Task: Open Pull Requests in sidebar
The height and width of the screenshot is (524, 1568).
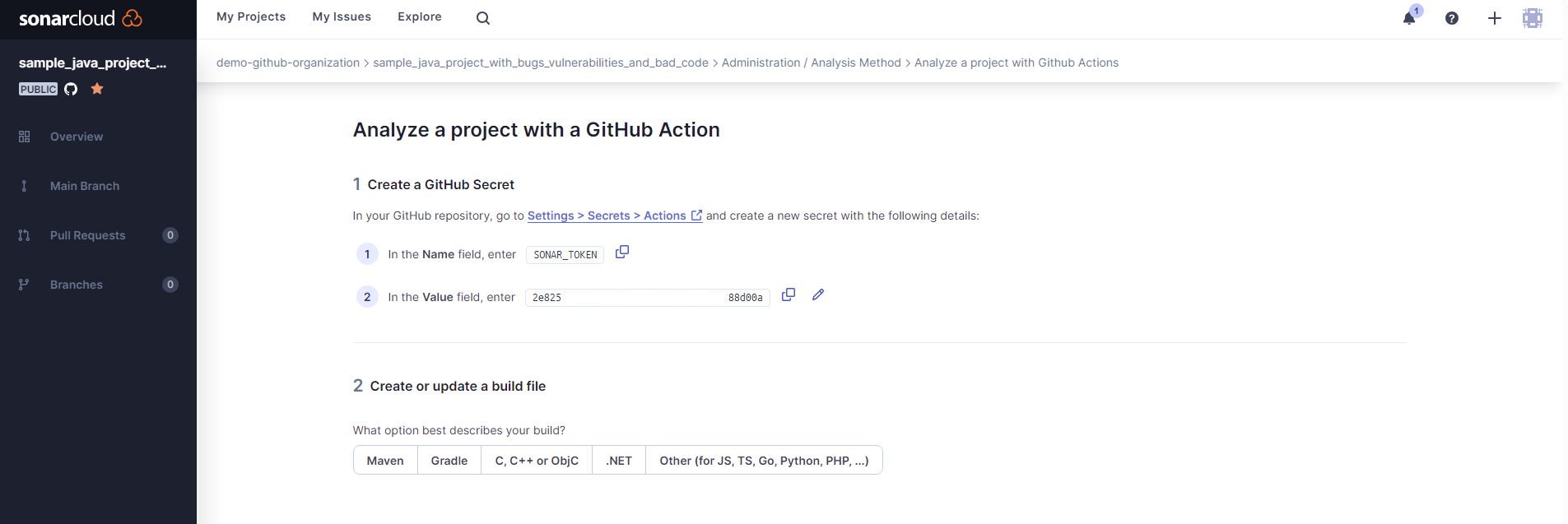Action: point(88,235)
